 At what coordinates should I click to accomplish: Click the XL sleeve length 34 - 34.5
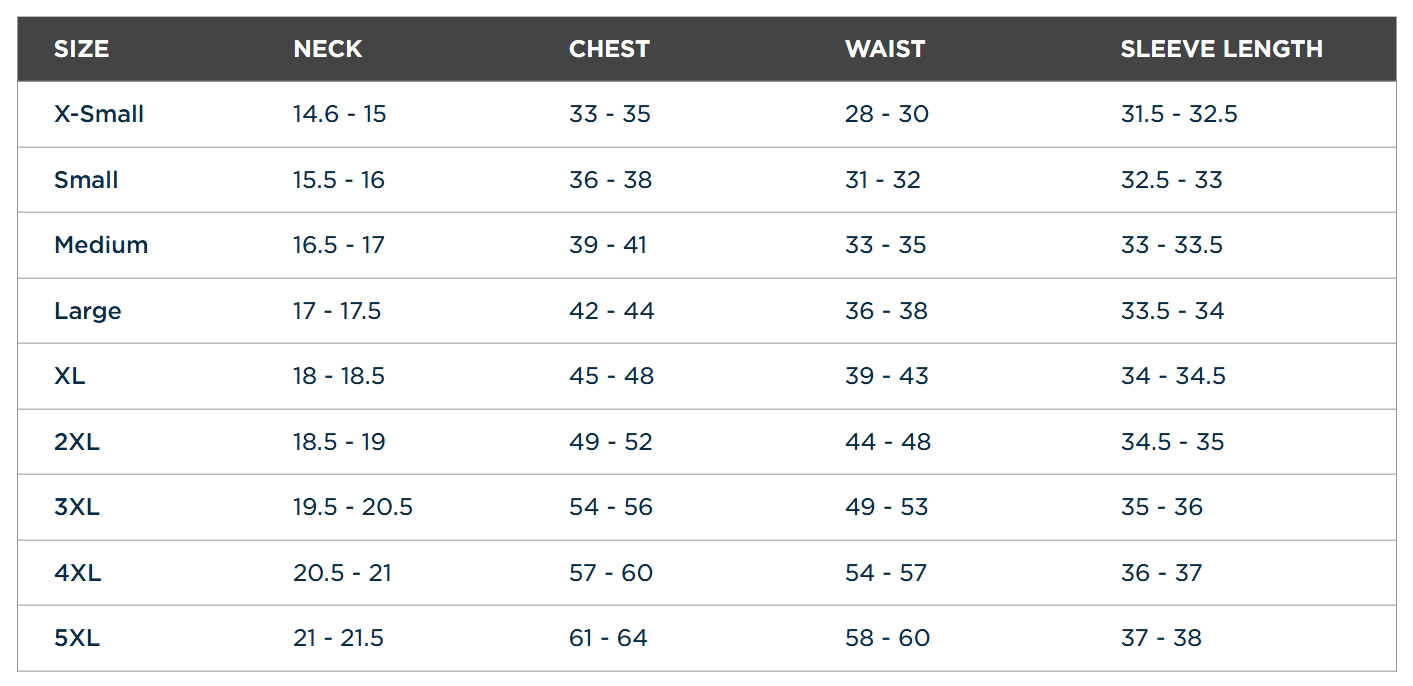tap(1173, 376)
